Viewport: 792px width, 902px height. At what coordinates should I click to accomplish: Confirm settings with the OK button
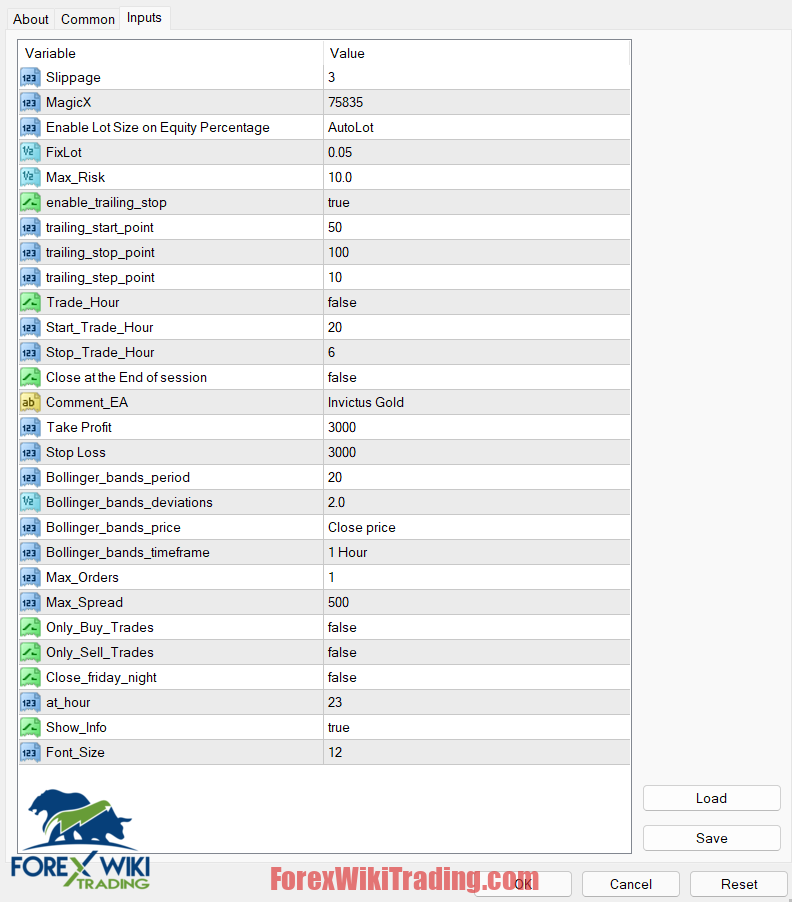[x=523, y=884]
